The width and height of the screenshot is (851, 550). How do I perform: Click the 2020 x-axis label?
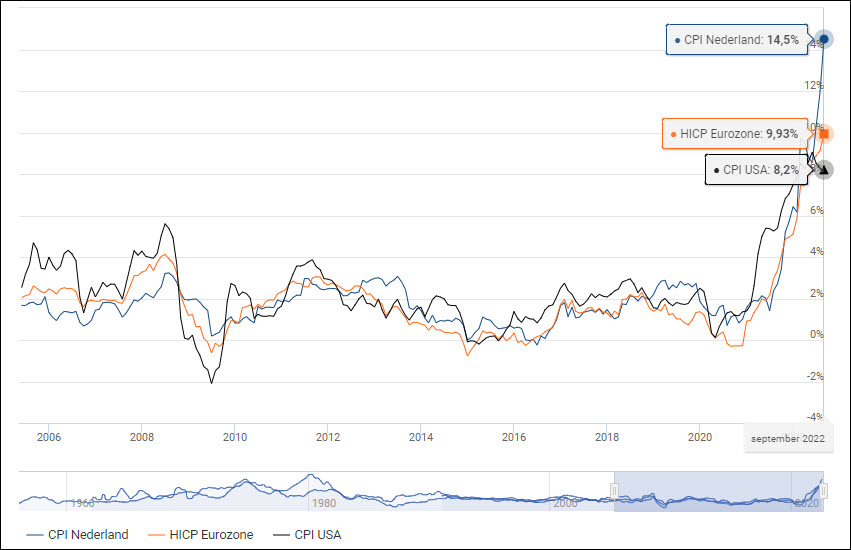pyautogui.click(x=700, y=437)
